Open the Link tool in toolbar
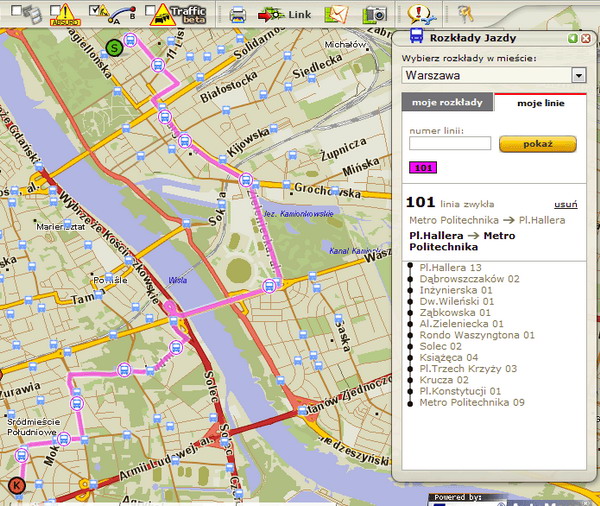The image size is (600, 506). 284,15
